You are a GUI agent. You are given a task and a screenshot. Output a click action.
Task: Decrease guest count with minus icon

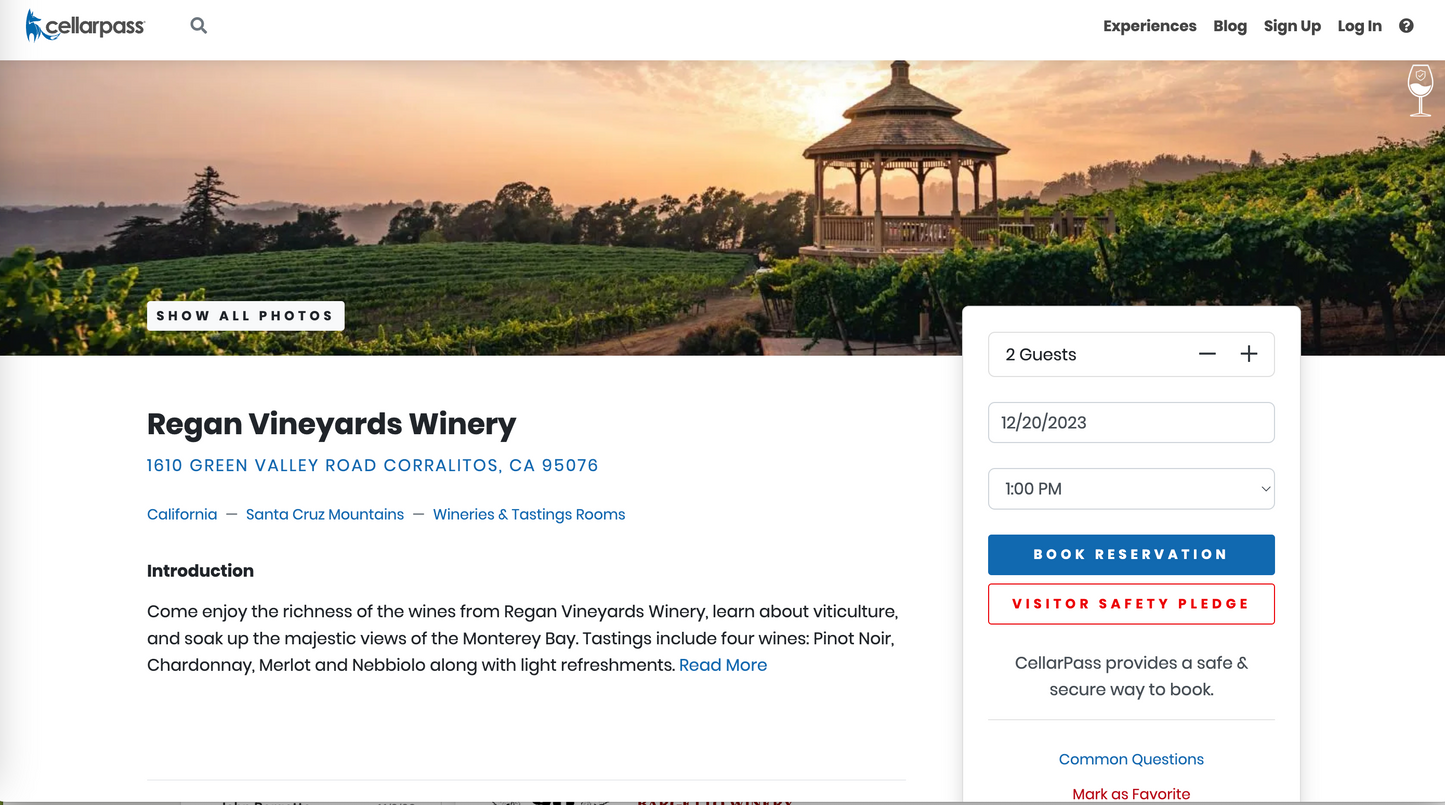click(1207, 354)
